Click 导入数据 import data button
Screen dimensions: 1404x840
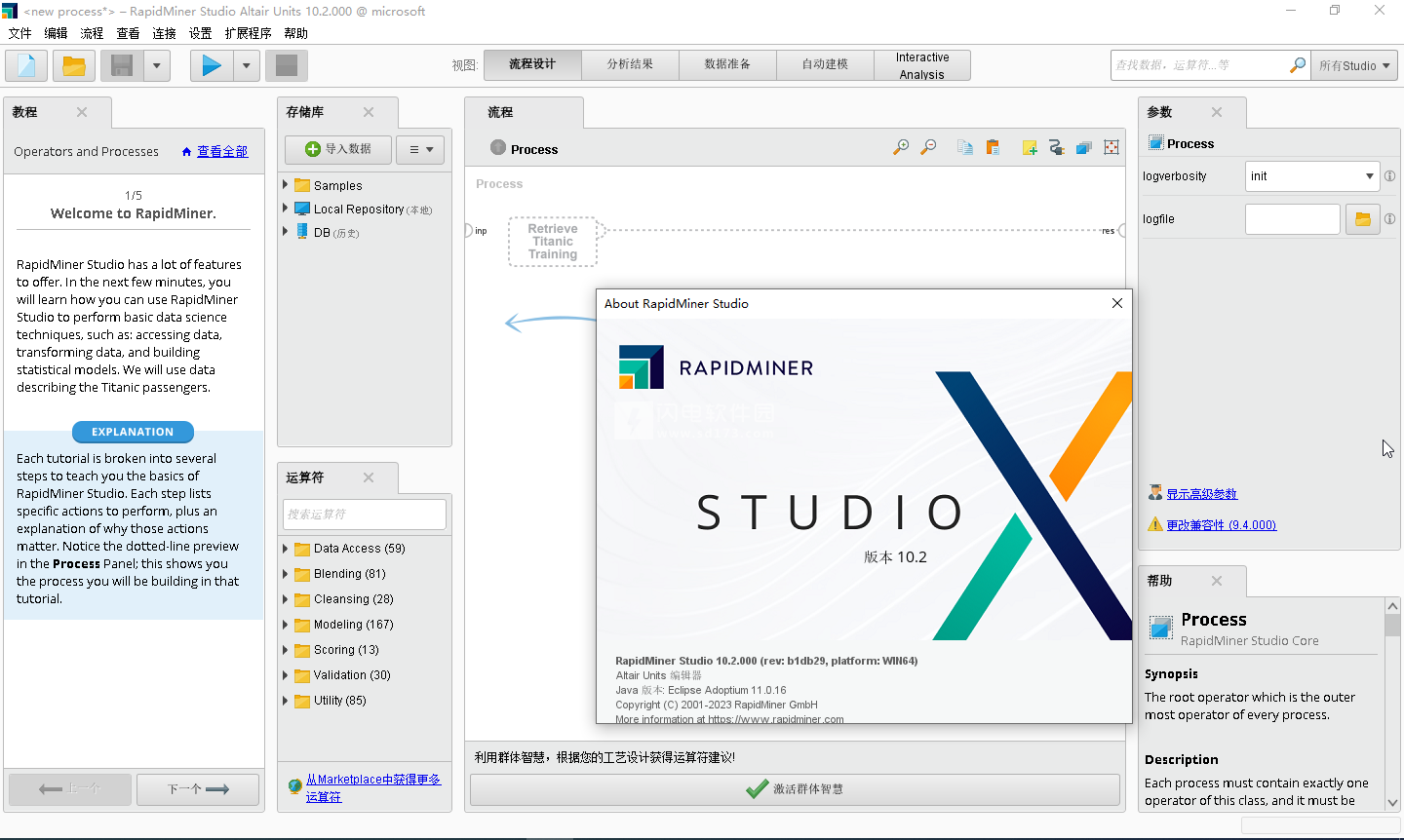click(338, 149)
